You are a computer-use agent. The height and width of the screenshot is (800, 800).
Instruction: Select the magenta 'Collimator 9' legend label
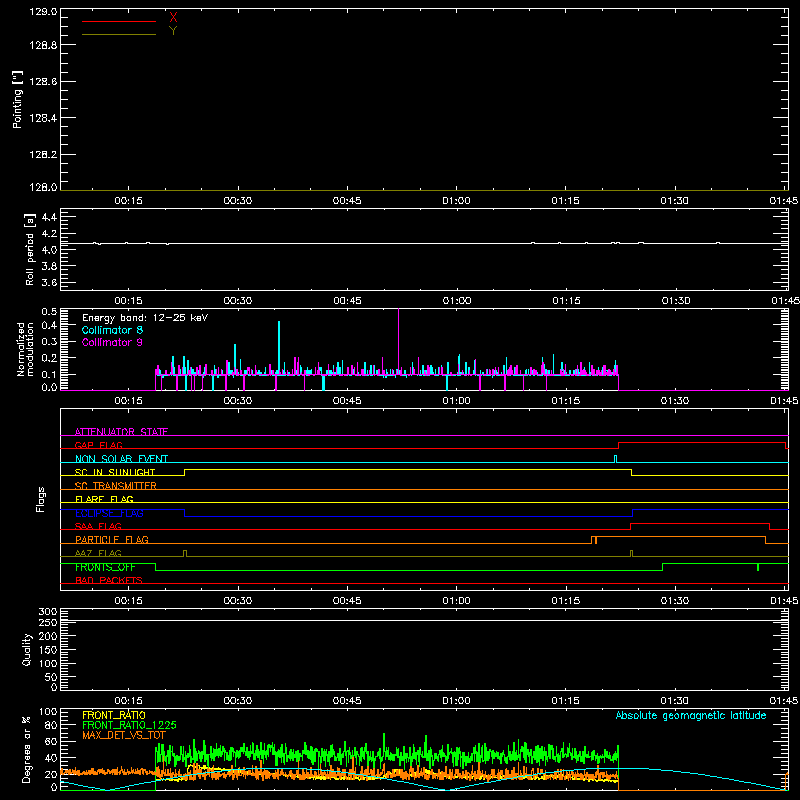(x=112, y=342)
